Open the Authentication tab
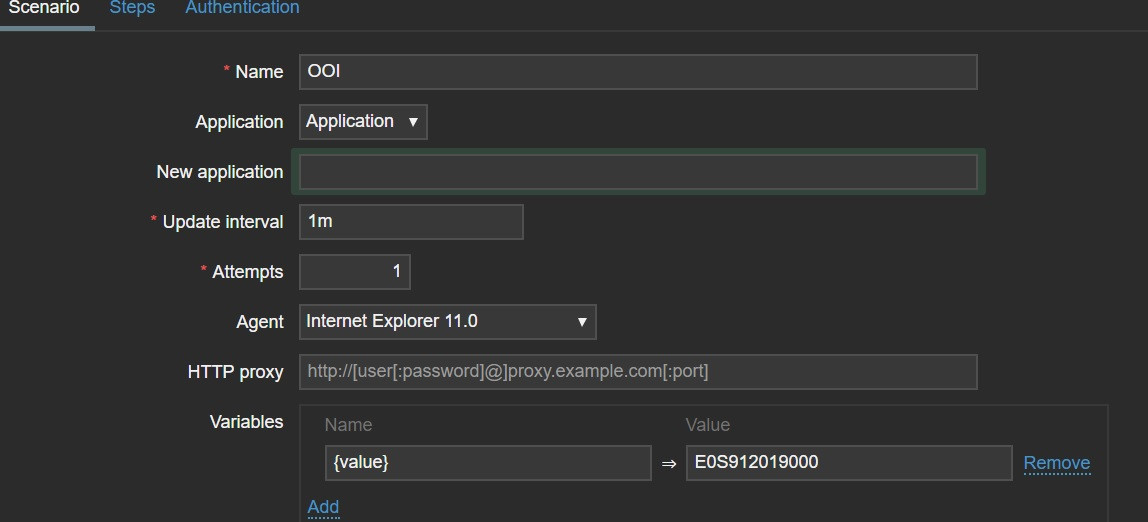Image resolution: width=1148 pixels, height=522 pixels. [x=242, y=8]
